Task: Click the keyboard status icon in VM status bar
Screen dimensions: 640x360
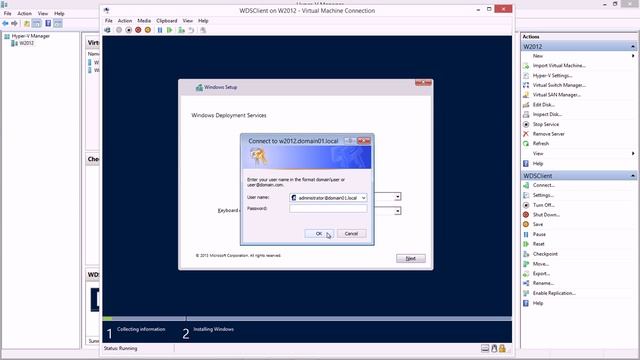Action: pos(485,348)
